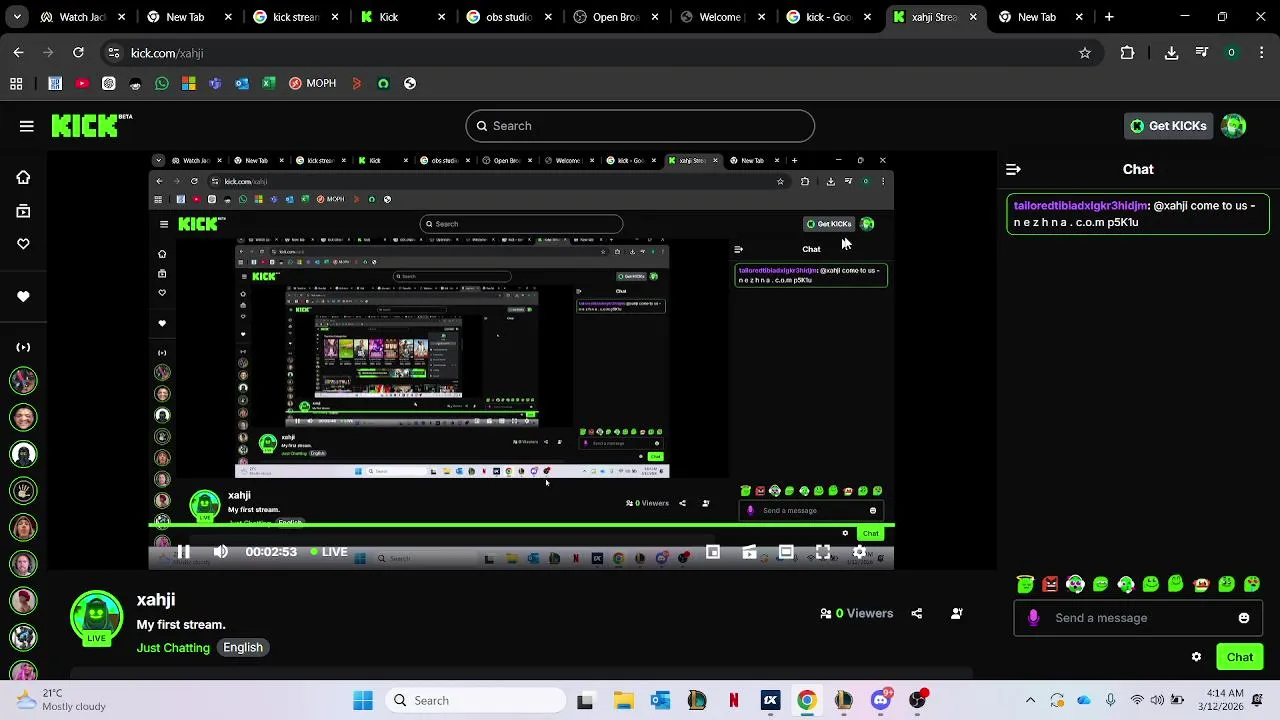This screenshot has height=720, width=1280.
Task: Open Browse icon in Kick sidebar
Action: click(x=23, y=211)
